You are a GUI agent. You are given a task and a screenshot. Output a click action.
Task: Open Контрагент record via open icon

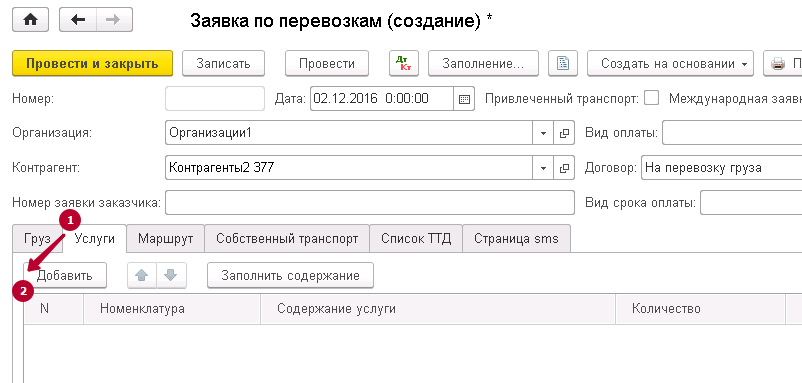coord(564,168)
